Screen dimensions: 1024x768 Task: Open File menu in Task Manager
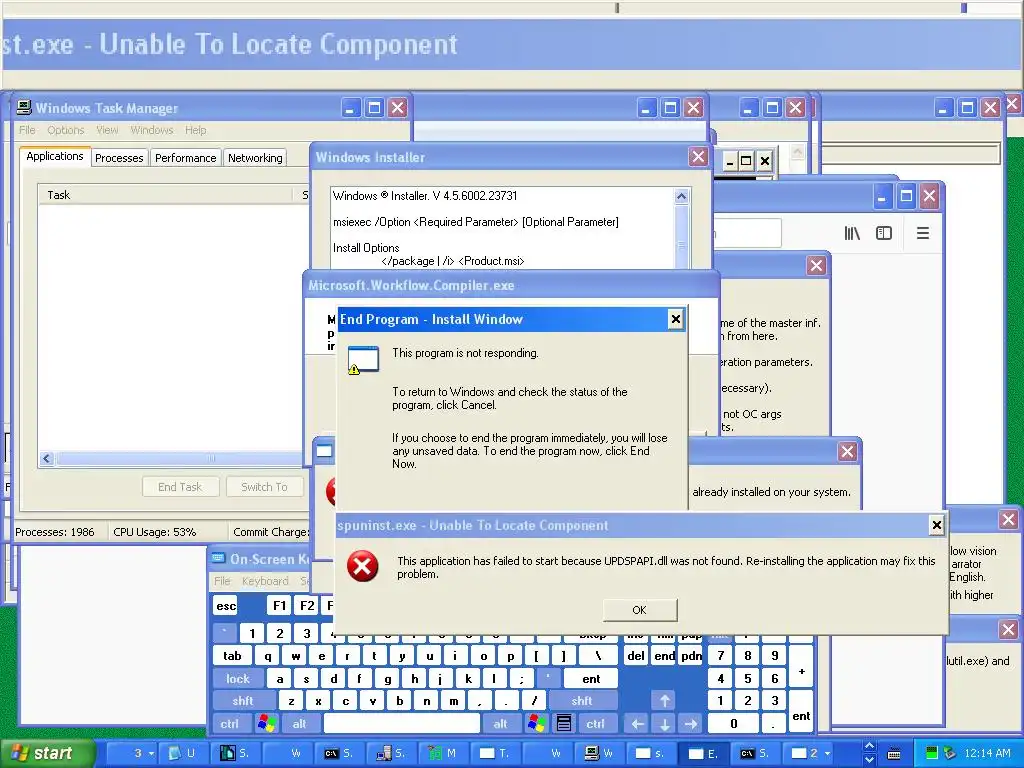pos(27,130)
